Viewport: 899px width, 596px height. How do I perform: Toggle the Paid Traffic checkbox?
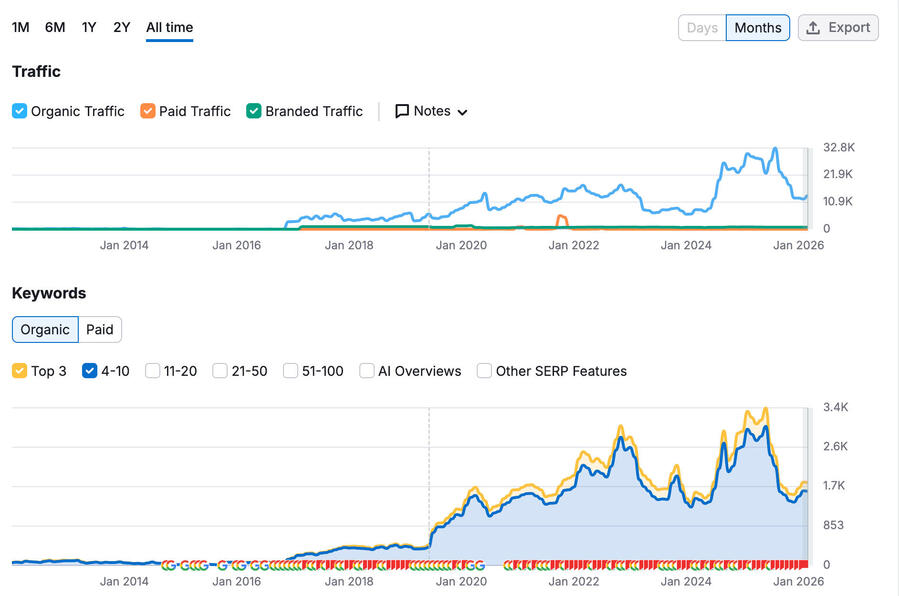pyautogui.click(x=148, y=112)
